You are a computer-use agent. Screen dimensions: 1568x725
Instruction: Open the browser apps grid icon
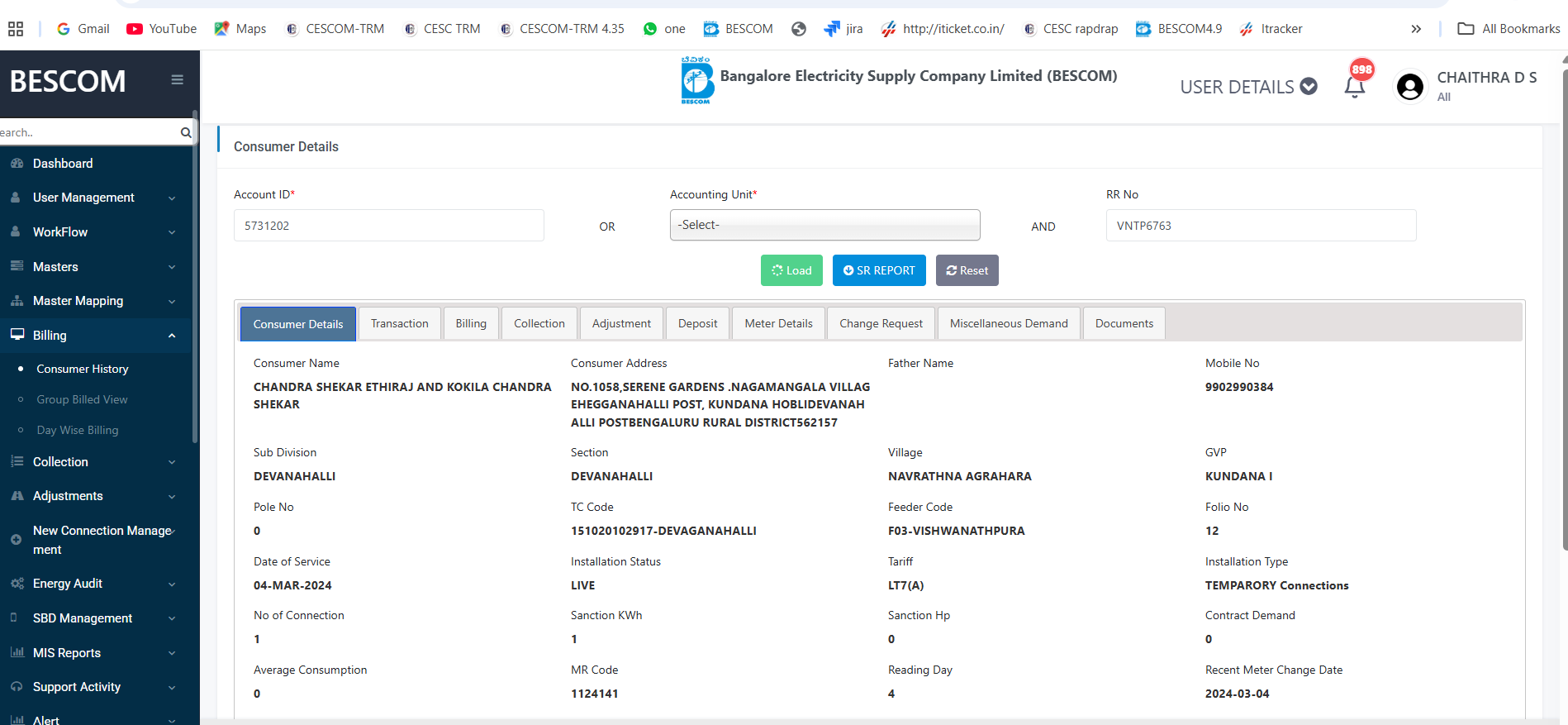pyautogui.click(x=16, y=29)
